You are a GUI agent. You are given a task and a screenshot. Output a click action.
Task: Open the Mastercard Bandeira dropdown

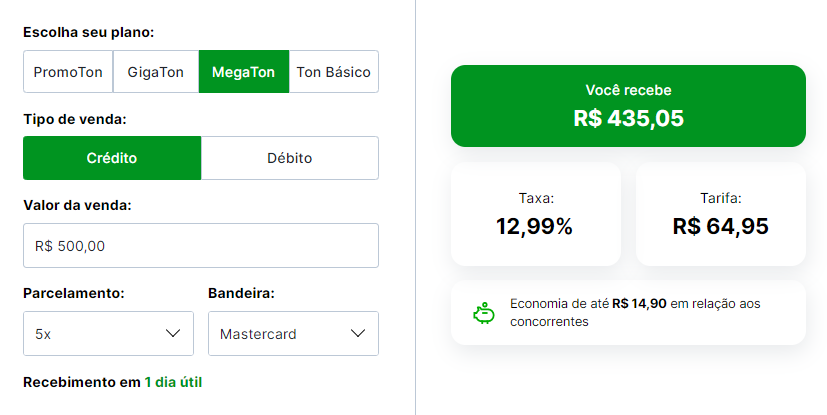[293, 333]
